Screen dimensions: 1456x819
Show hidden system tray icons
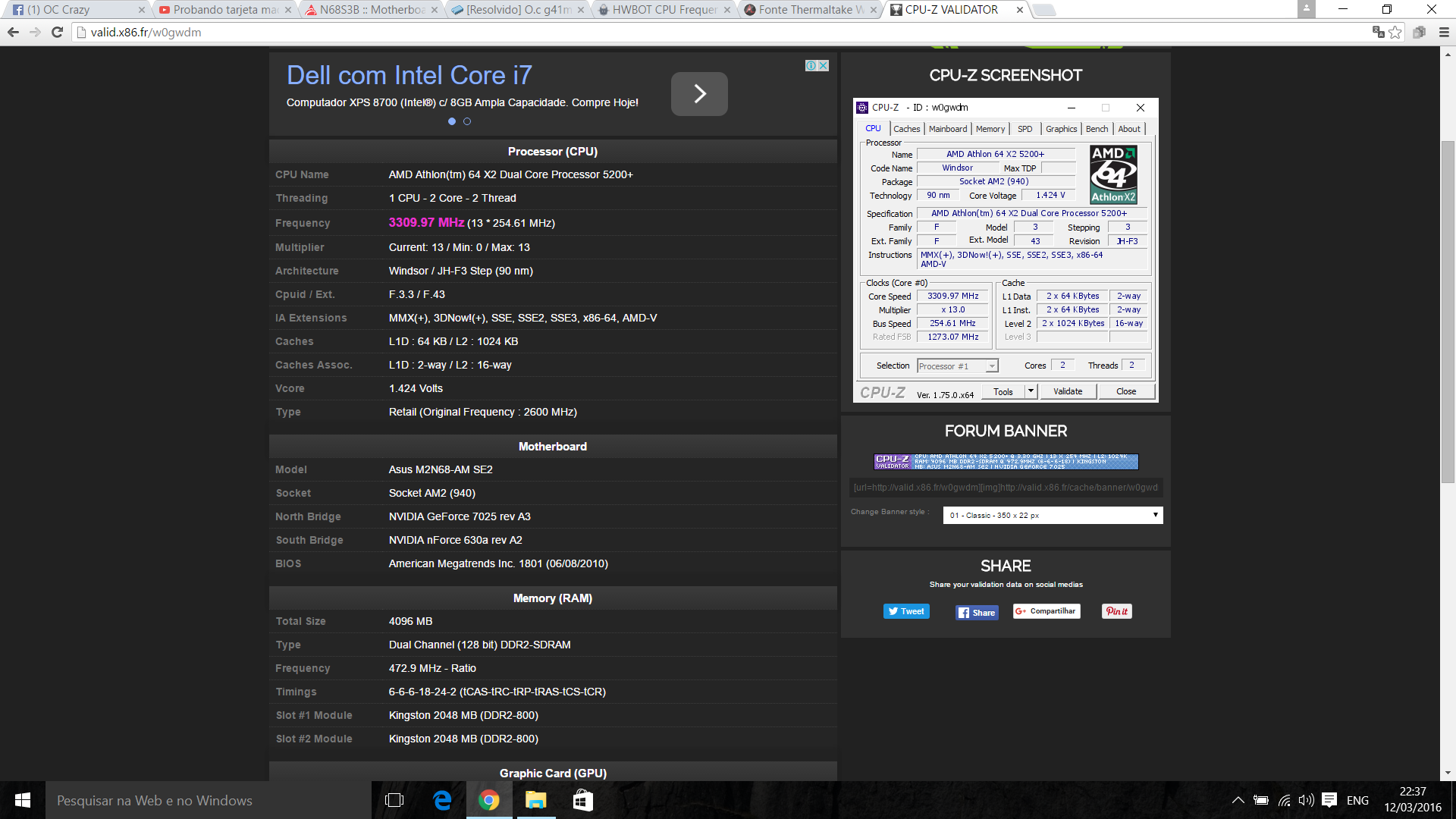(1238, 800)
